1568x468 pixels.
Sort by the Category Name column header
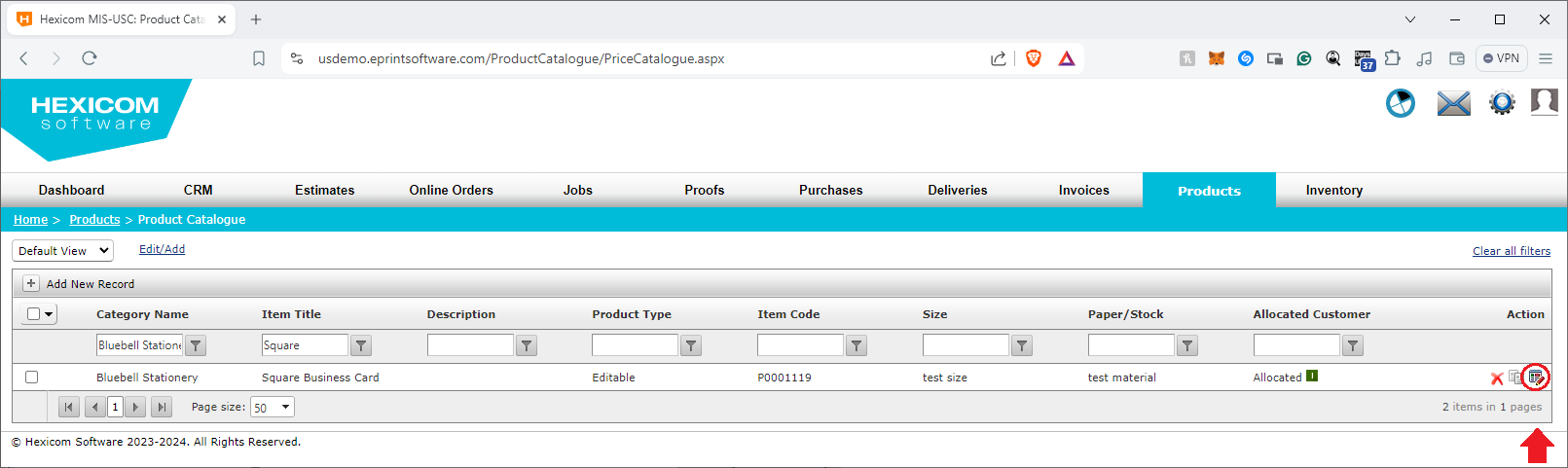142,314
